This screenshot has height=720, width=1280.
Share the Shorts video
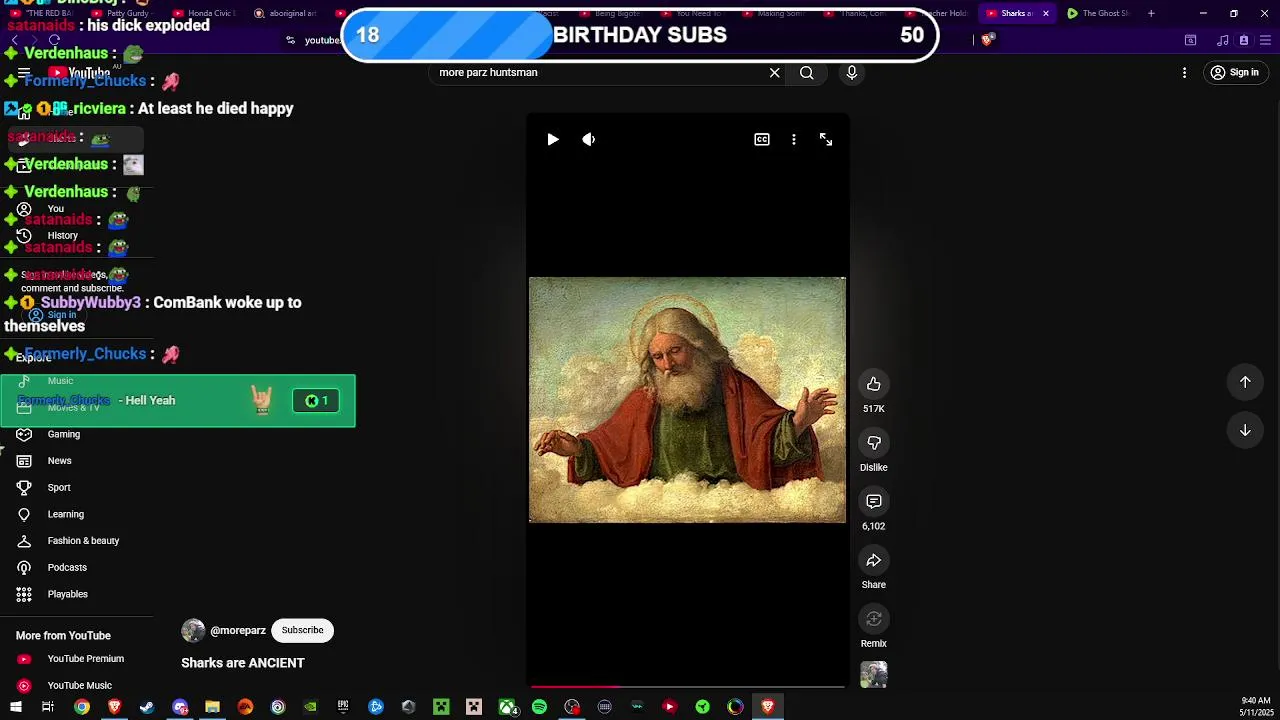pos(874,560)
